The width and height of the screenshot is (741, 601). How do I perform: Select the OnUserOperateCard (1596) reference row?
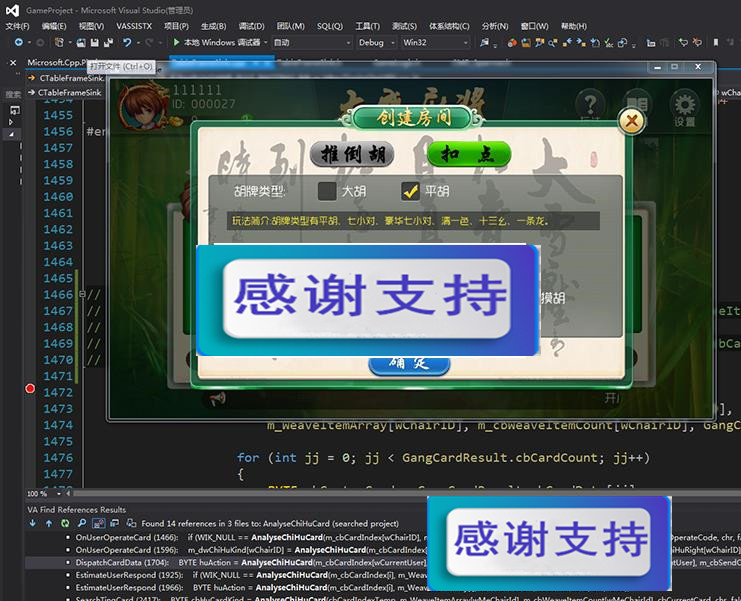pos(383,550)
